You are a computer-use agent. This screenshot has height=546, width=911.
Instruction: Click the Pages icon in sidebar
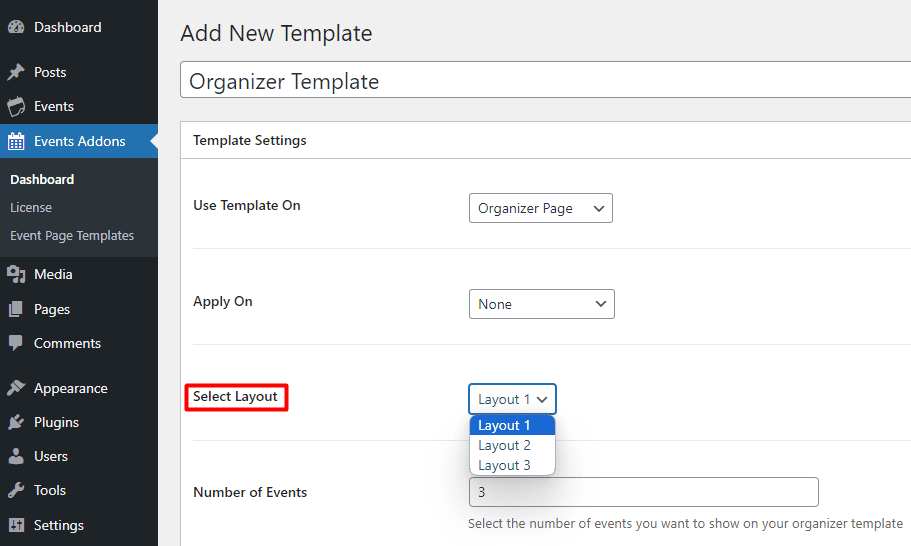click(x=16, y=309)
